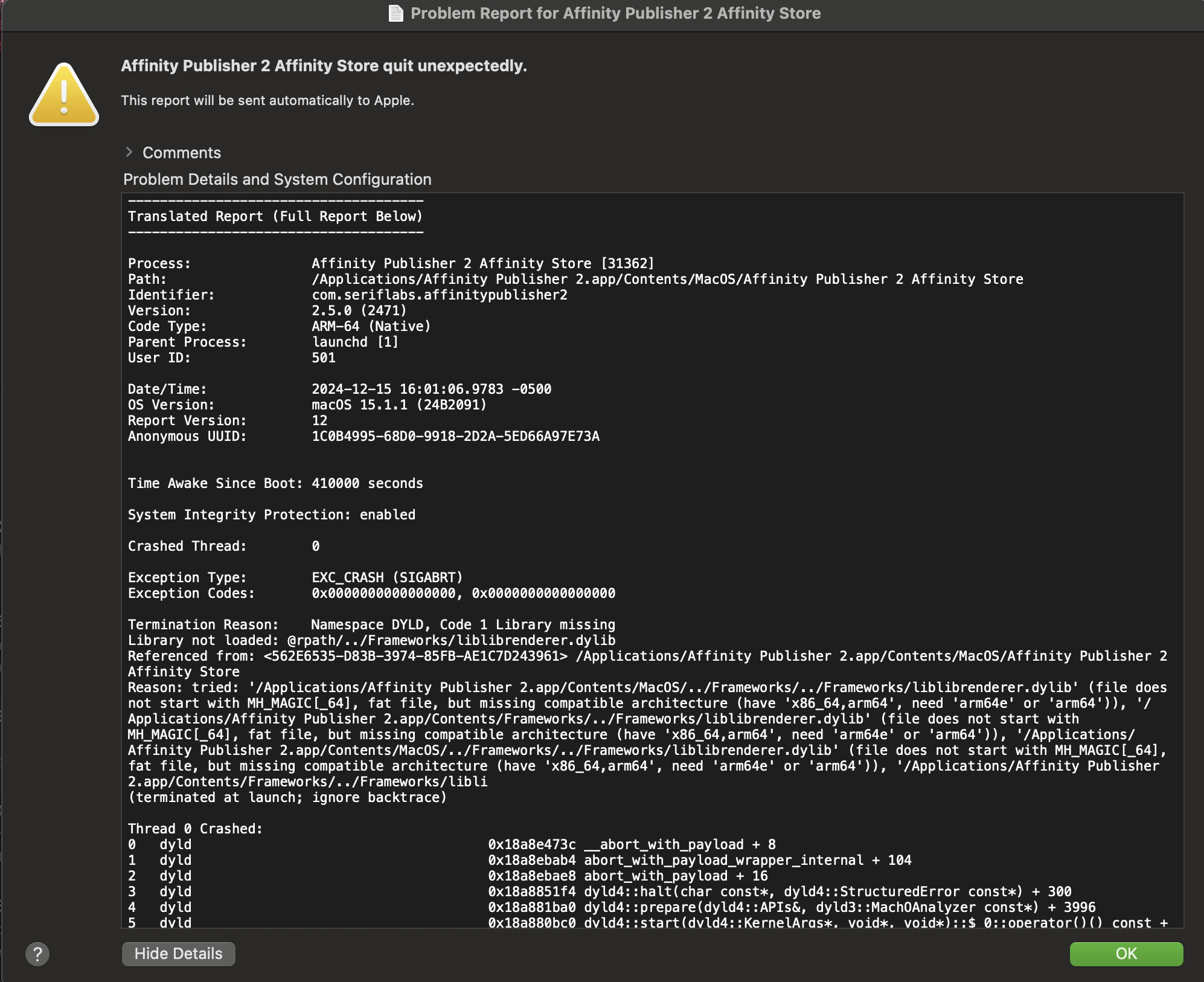Click identifier 'com.seriflabs.affinitypublisher2'
The image size is (1204, 982).
click(x=440, y=295)
